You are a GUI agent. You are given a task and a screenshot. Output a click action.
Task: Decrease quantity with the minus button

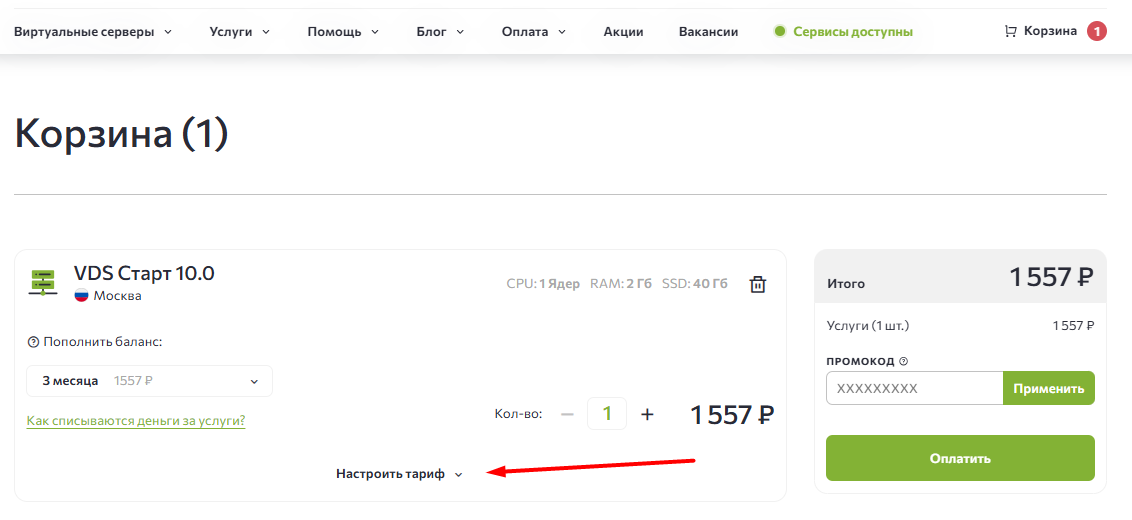tap(567, 414)
